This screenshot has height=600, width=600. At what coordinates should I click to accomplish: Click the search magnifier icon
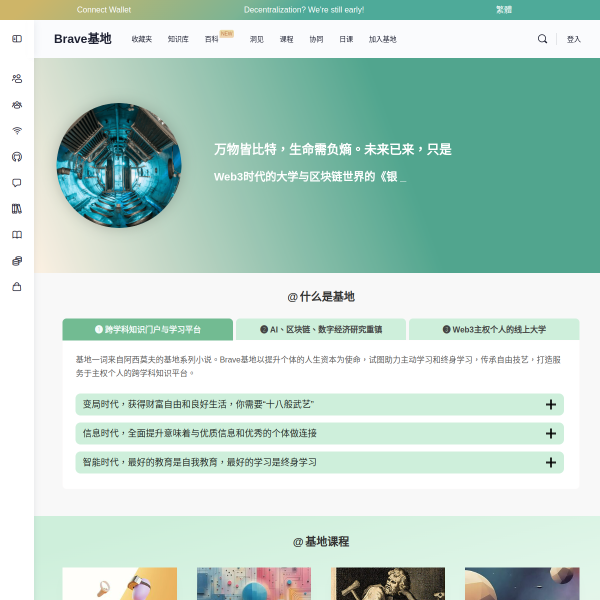(542, 39)
